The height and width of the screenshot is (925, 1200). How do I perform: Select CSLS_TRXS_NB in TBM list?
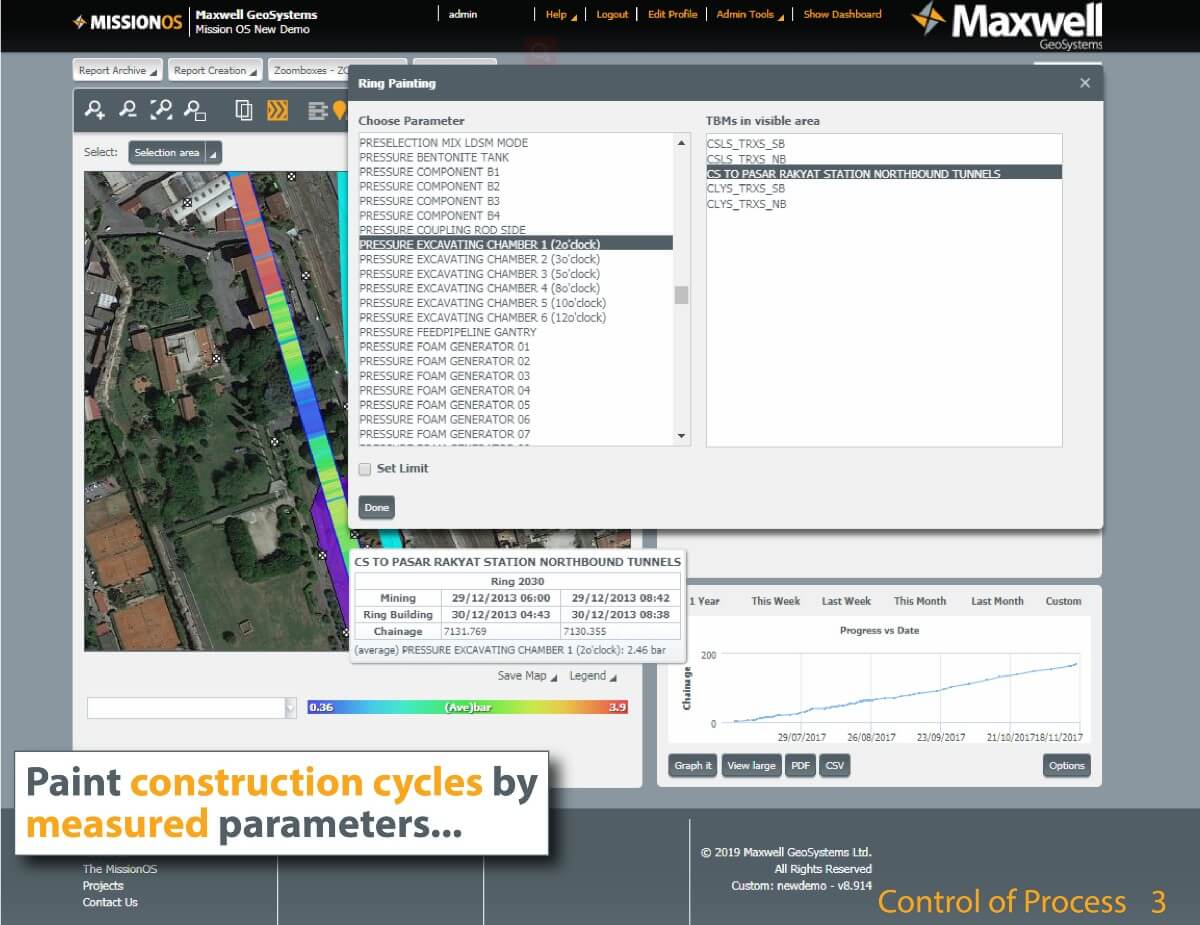883,158
